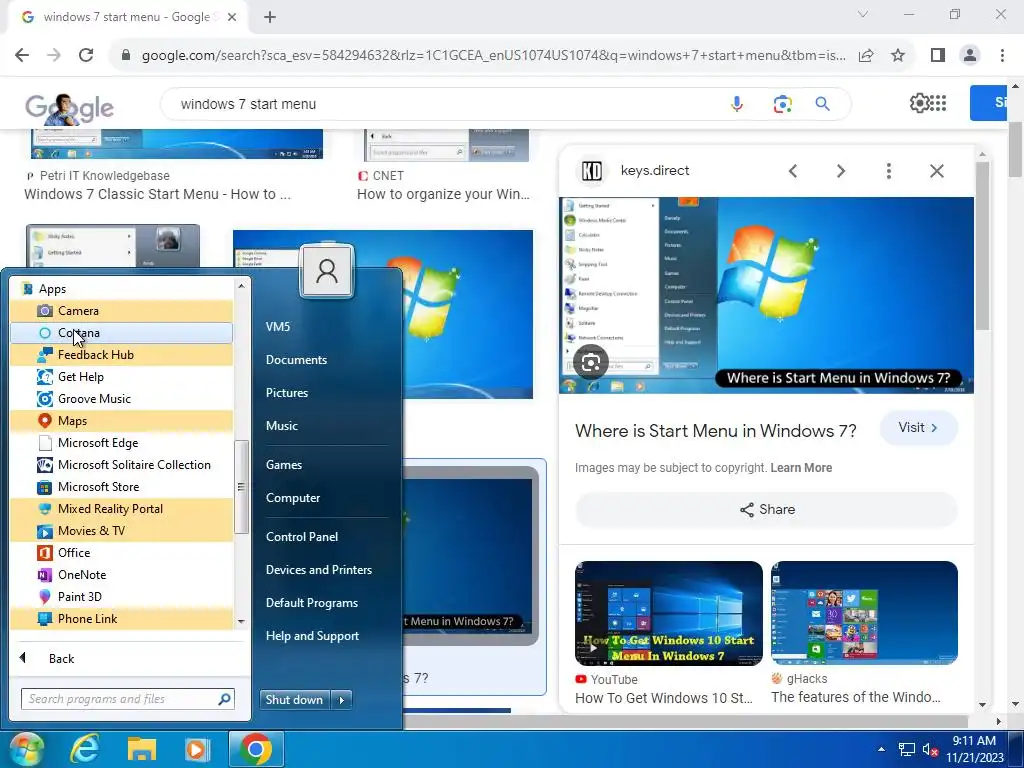The image size is (1024, 768).
Task: Open Microsoft Store app
Action: click(x=121, y=487)
